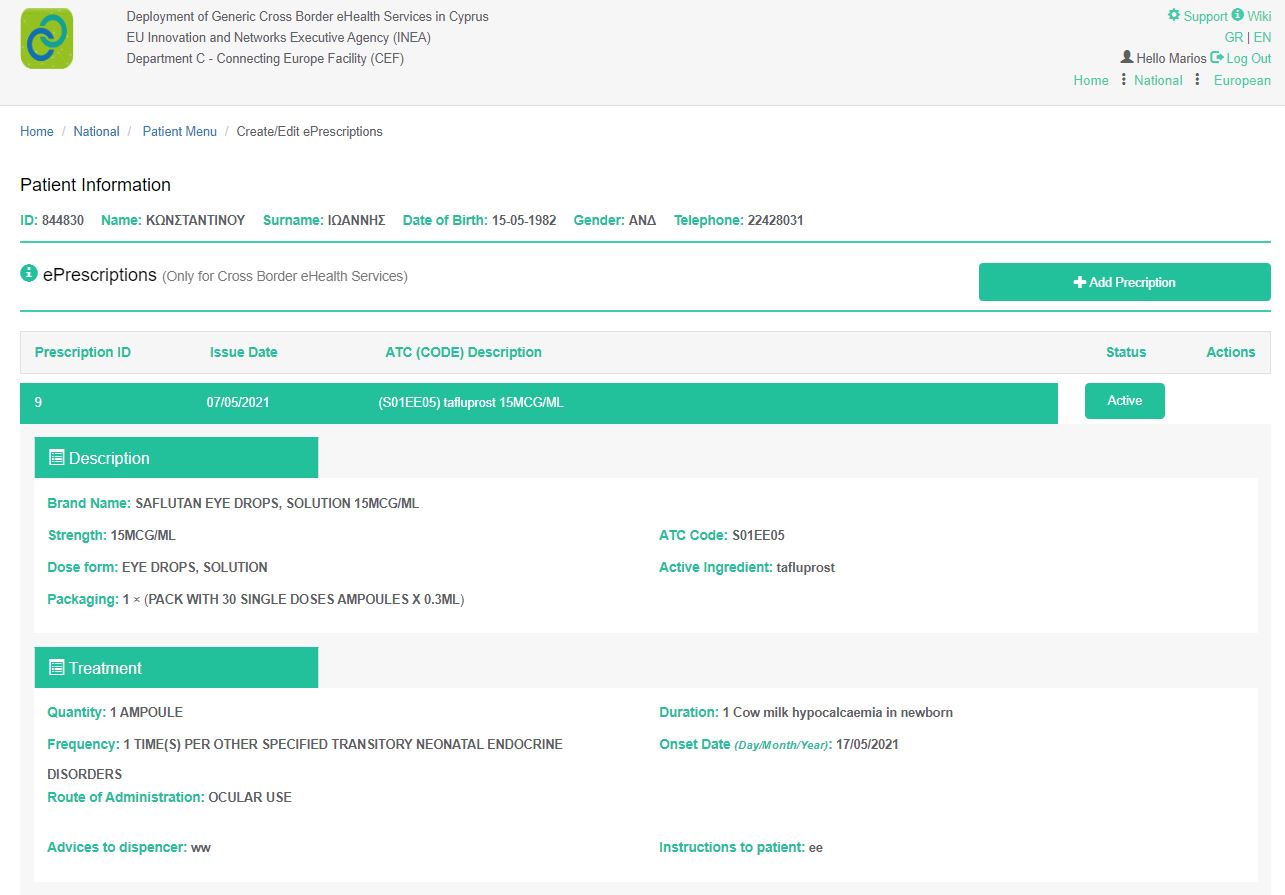Click the info icon next to ePrescriptions
Screen dimensions: 1285x895
click(29, 273)
